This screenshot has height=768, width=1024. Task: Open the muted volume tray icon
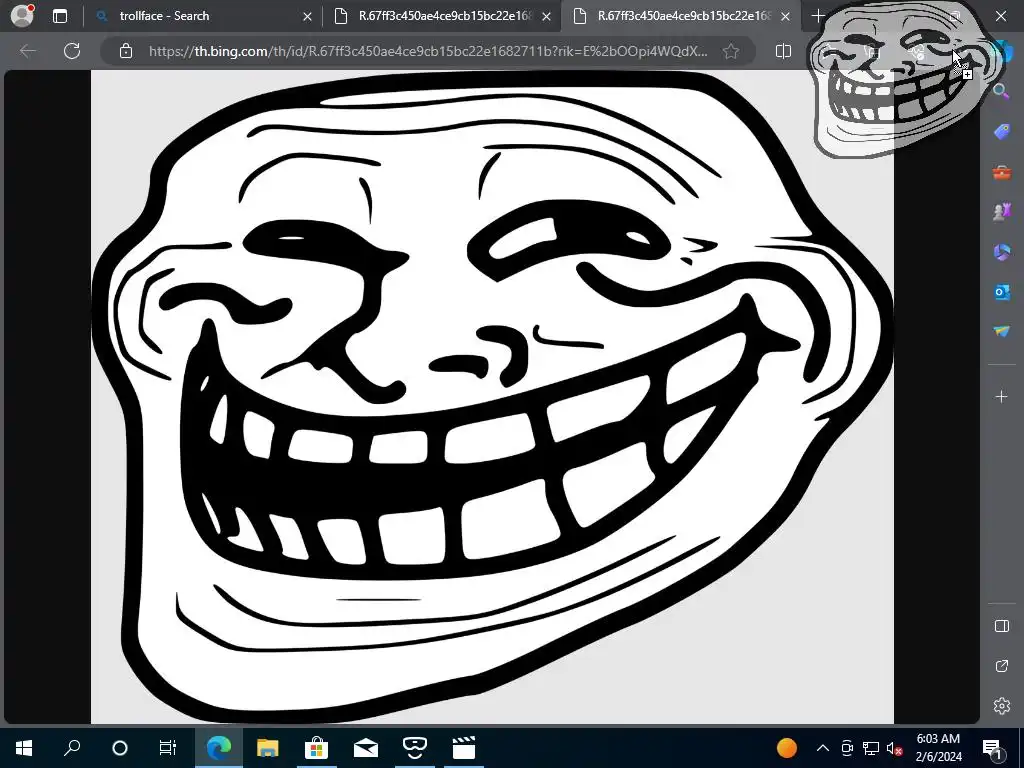coord(895,748)
